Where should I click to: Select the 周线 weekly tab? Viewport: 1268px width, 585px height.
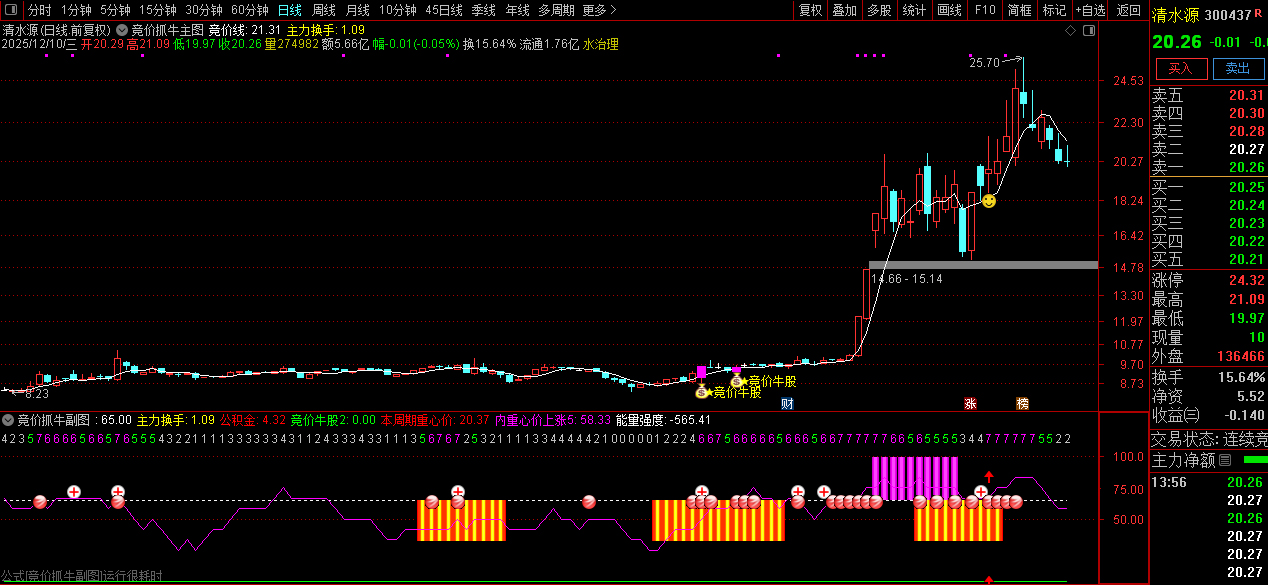coord(323,10)
